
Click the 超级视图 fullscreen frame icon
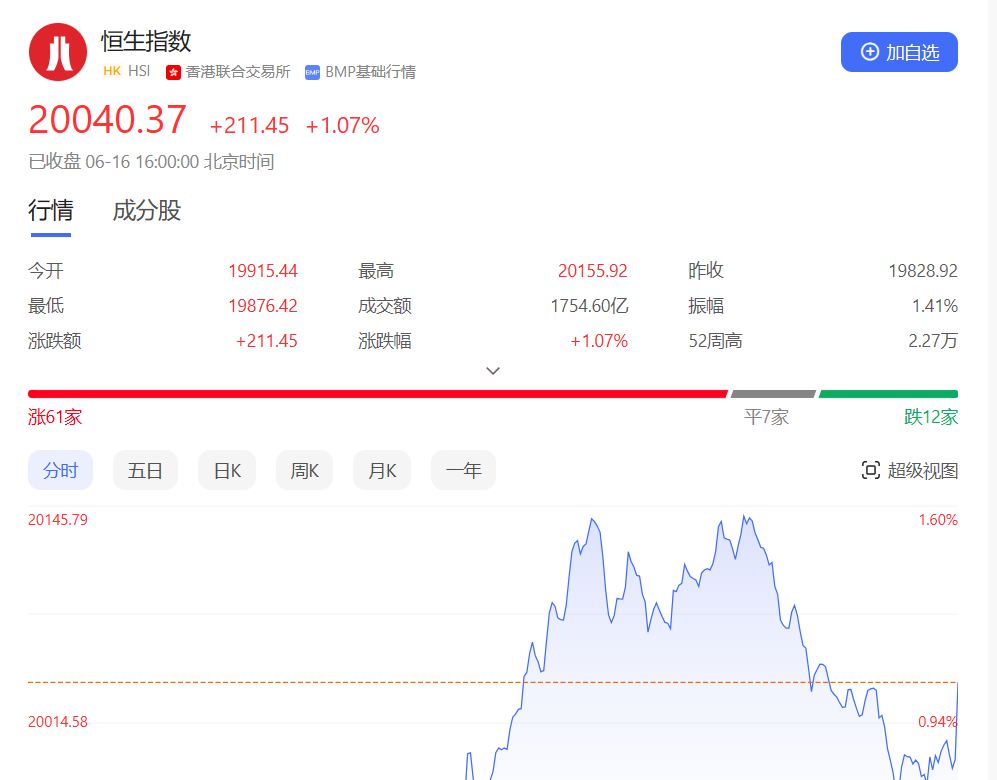[x=870, y=470]
